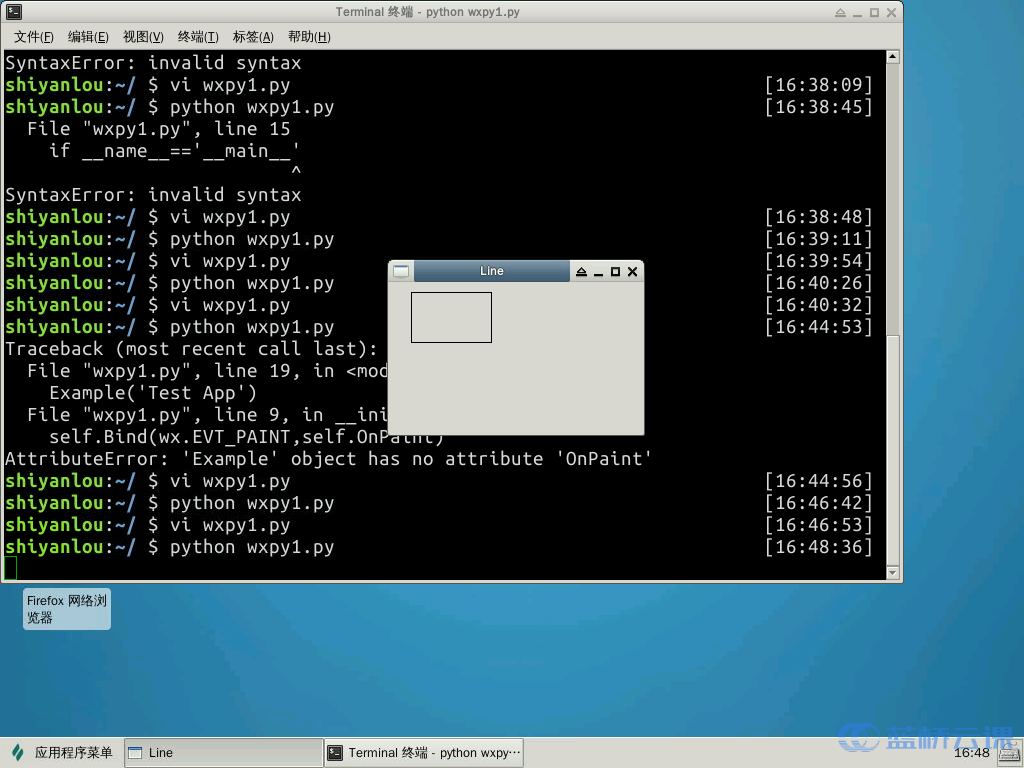
Task: Click the keyboard icon in the system tray
Action: (x=1008, y=753)
